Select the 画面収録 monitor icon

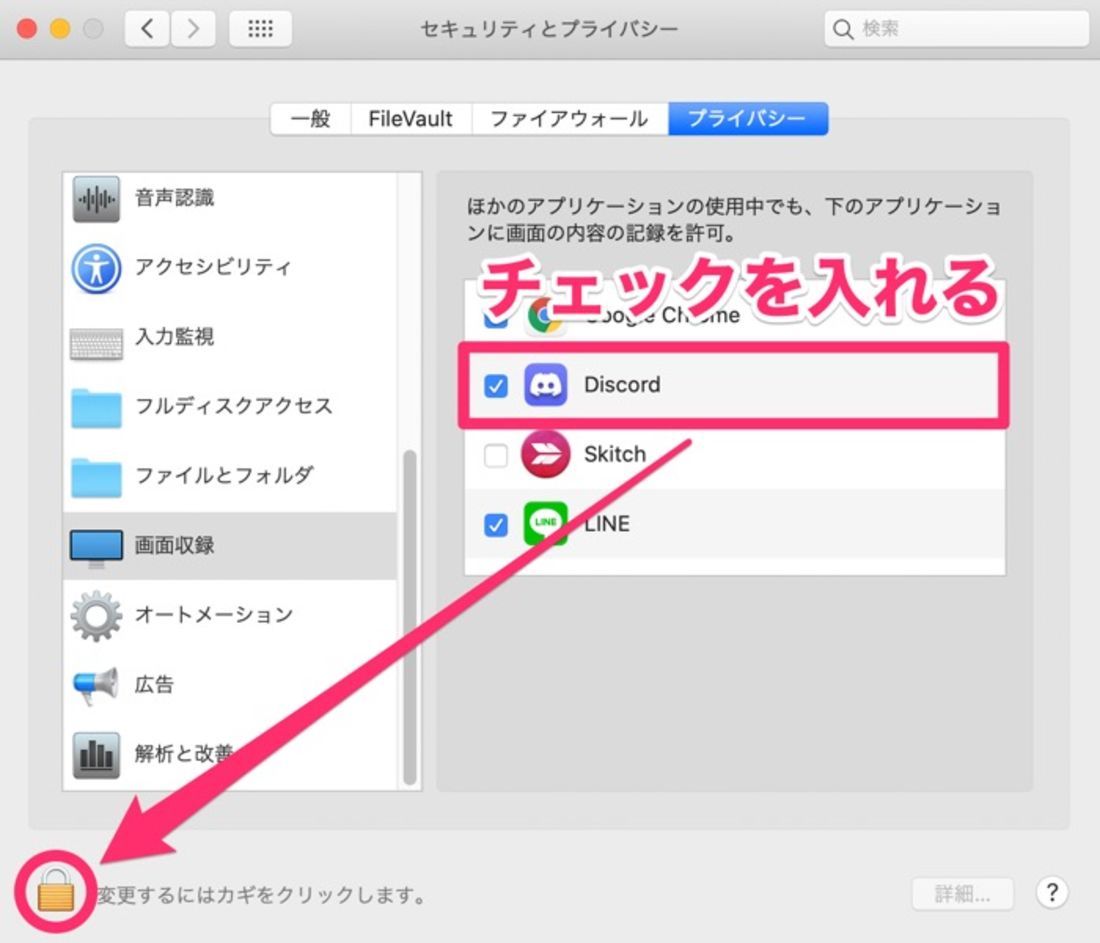tap(96, 548)
